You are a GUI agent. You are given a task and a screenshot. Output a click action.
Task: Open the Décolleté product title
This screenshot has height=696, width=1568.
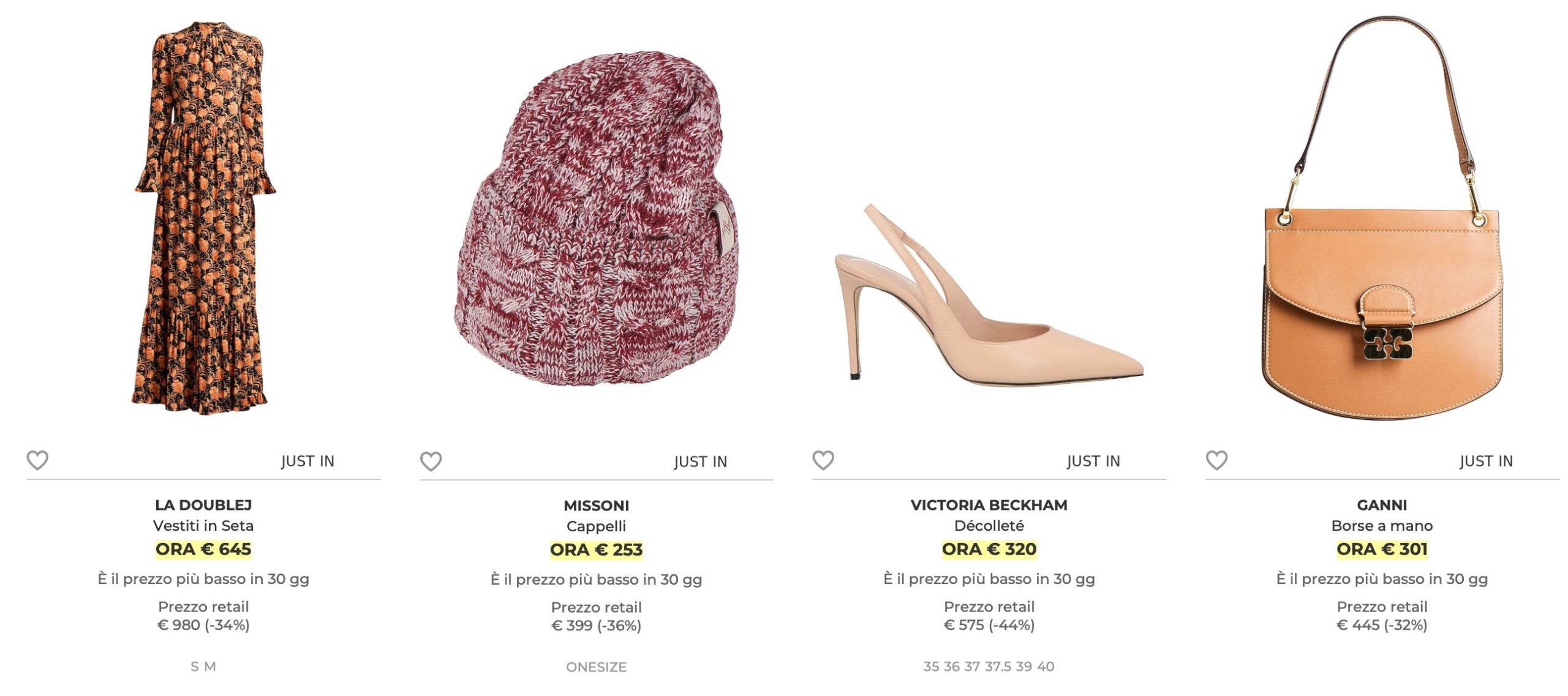tap(989, 526)
